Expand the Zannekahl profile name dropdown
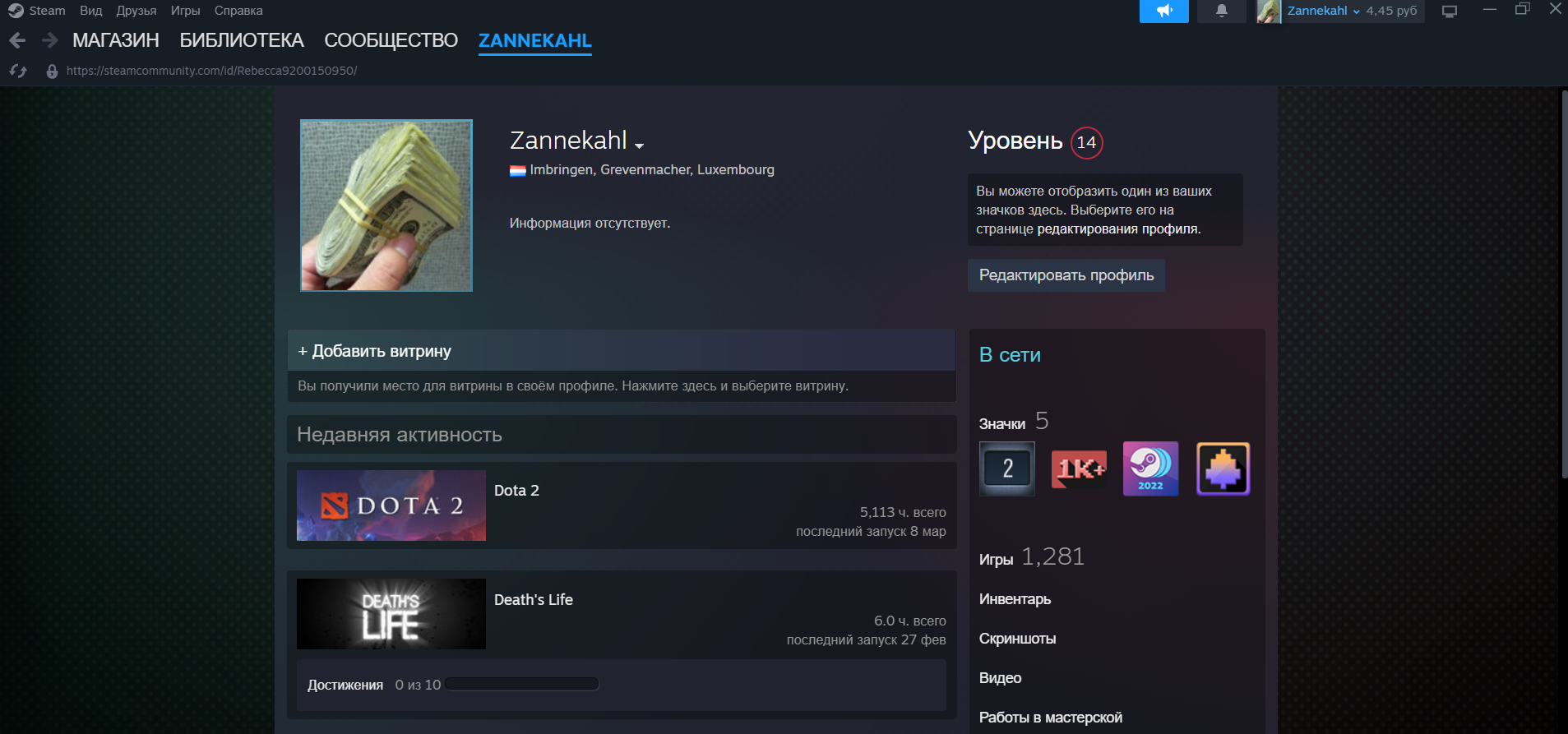Viewport: 1568px width, 734px height. click(639, 145)
